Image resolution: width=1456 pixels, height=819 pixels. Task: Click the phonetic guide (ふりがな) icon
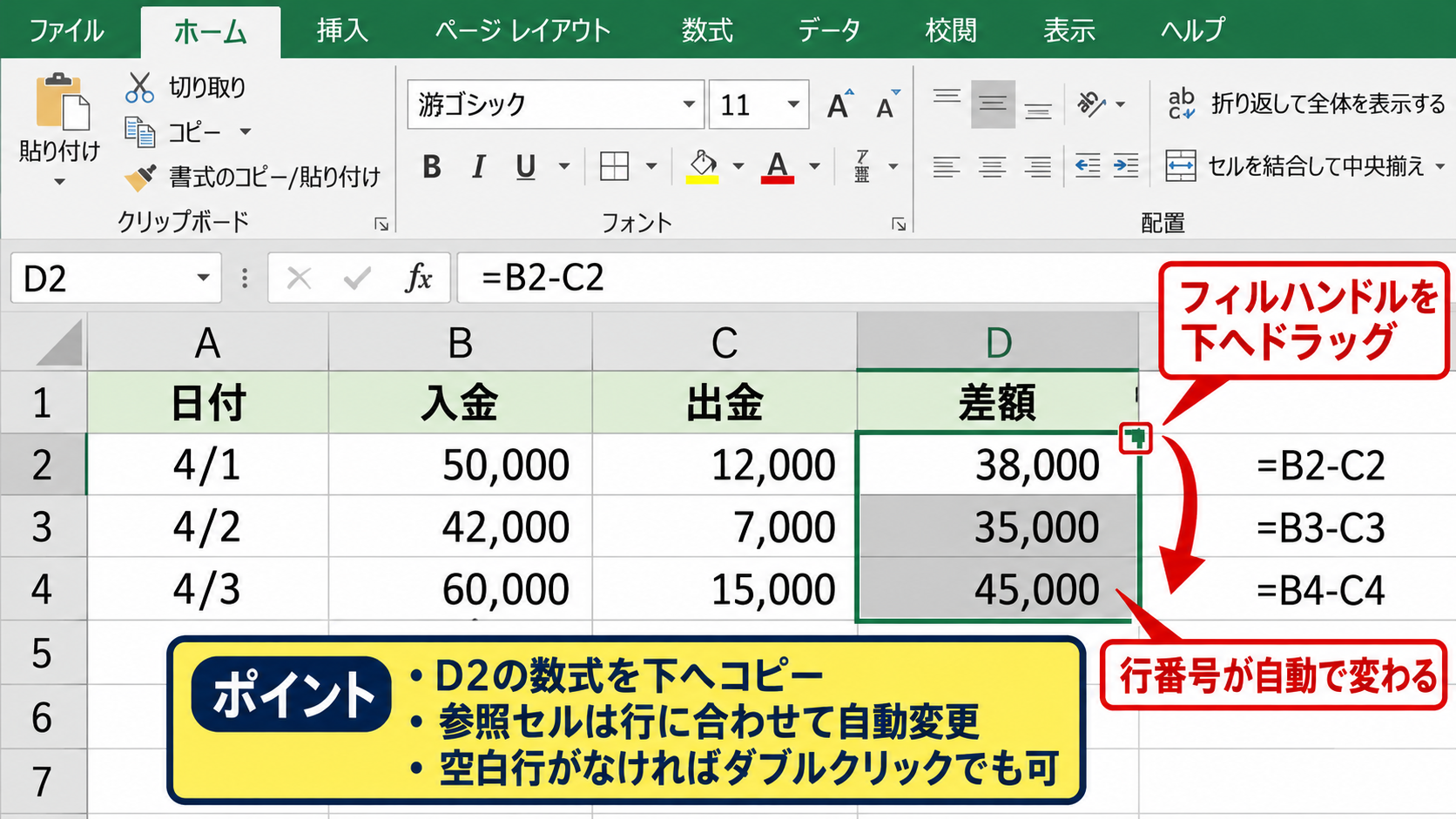[862, 165]
